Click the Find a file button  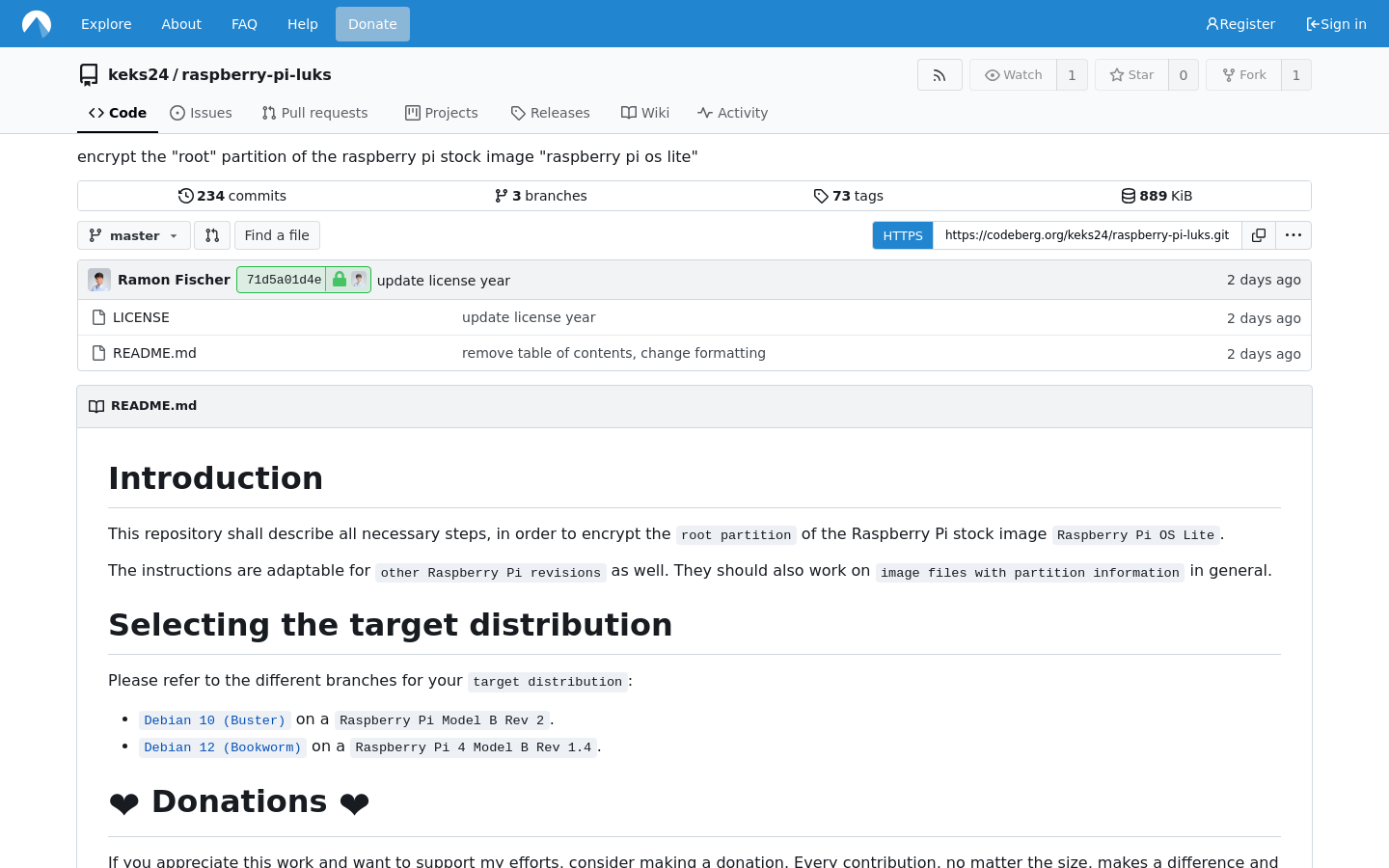click(277, 235)
